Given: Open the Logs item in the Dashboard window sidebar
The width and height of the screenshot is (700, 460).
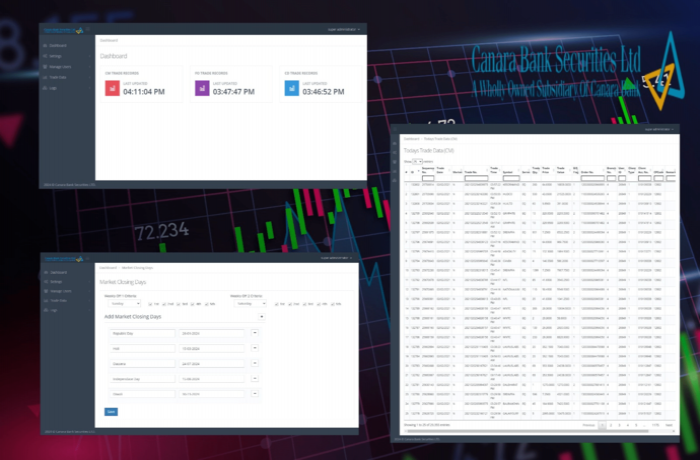Looking at the screenshot, I should [67, 88].
